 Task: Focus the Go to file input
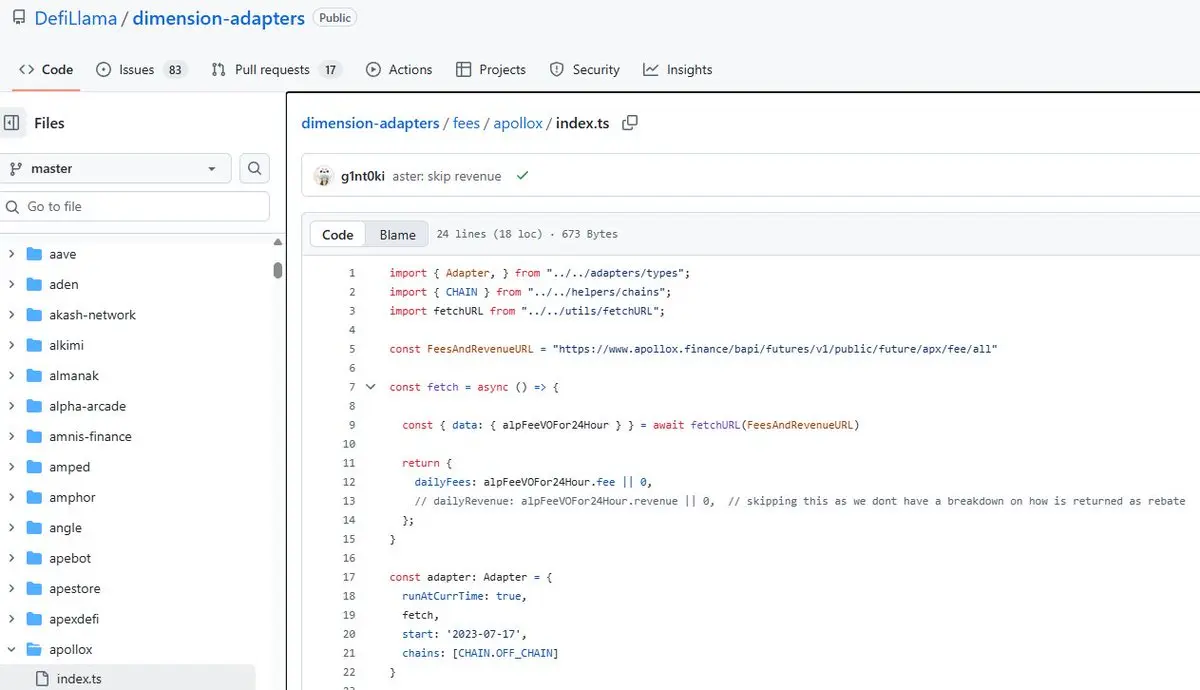(135, 206)
